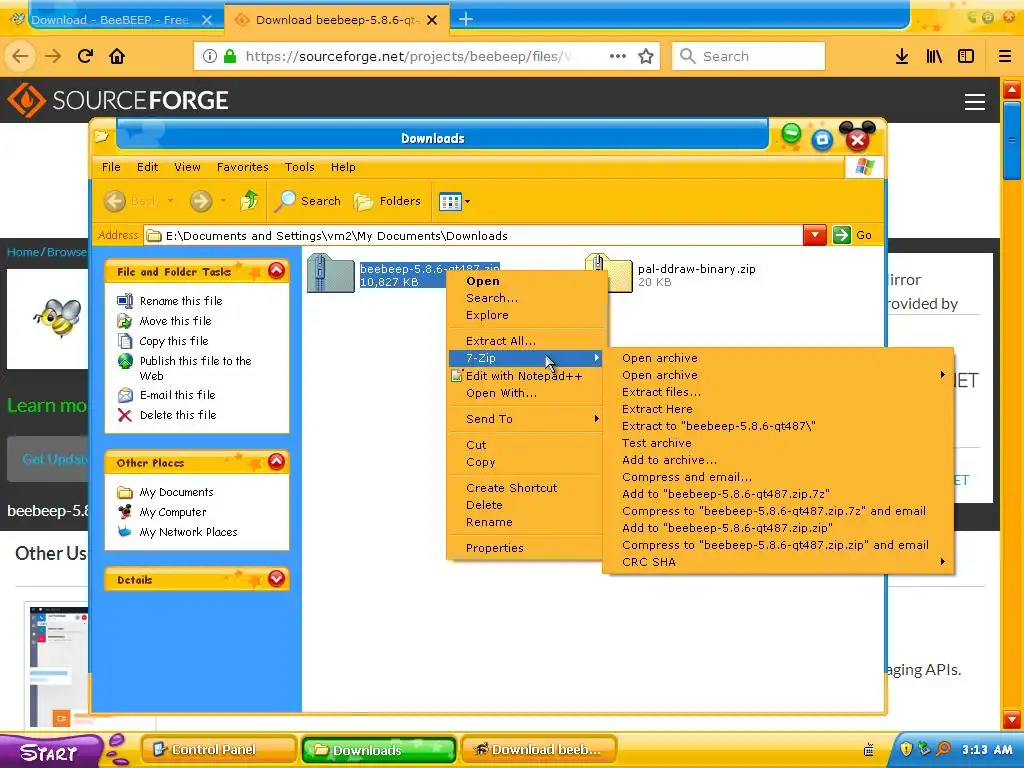The width and height of the screenshot is (1024, 768).
Task: Open Firefox hamburger menu
Action: point(1004,56)
